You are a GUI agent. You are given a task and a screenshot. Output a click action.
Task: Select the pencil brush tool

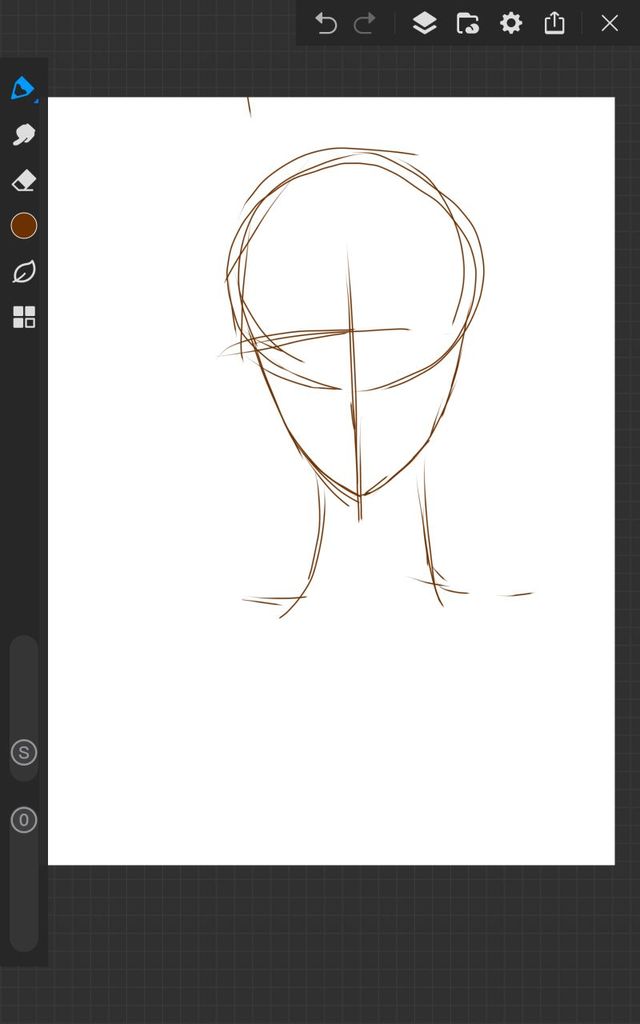(22, 88)
